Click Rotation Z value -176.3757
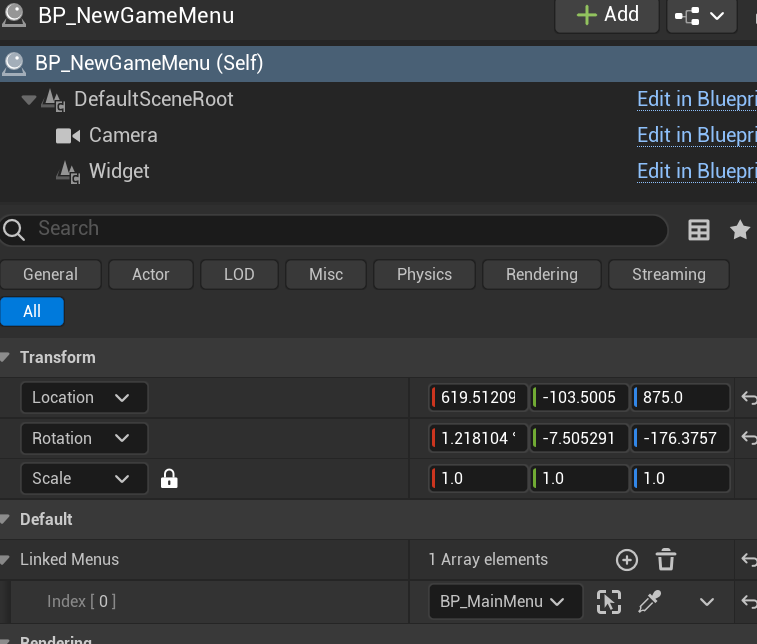This screenshot has width=757, height=644. pyautogui.click(x=681, y=438)
